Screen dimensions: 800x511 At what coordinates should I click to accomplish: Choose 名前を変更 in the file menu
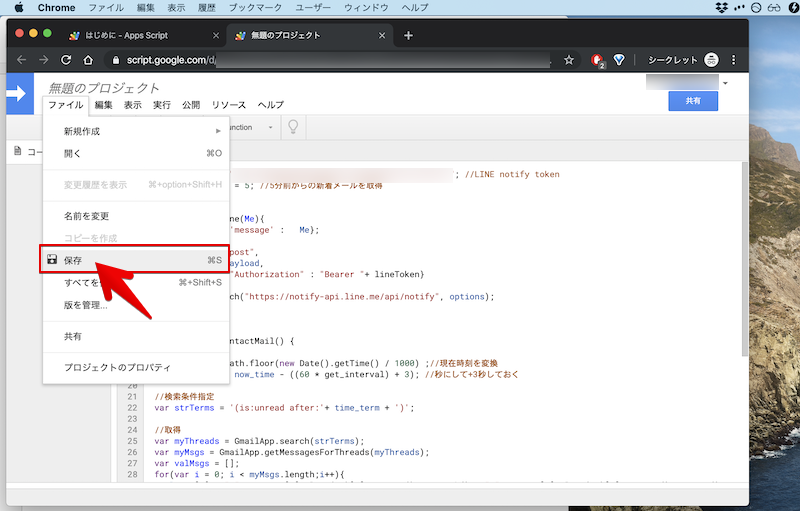coord(86,216)
